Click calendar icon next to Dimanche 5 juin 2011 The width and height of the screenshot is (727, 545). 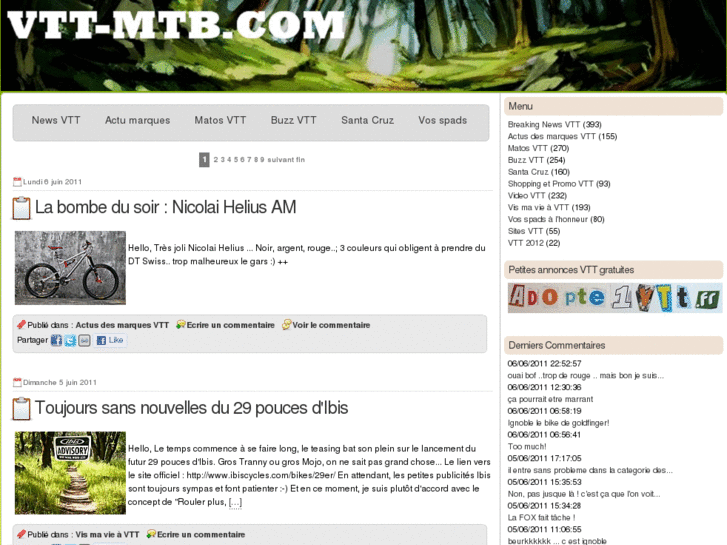tap(17, 383)
